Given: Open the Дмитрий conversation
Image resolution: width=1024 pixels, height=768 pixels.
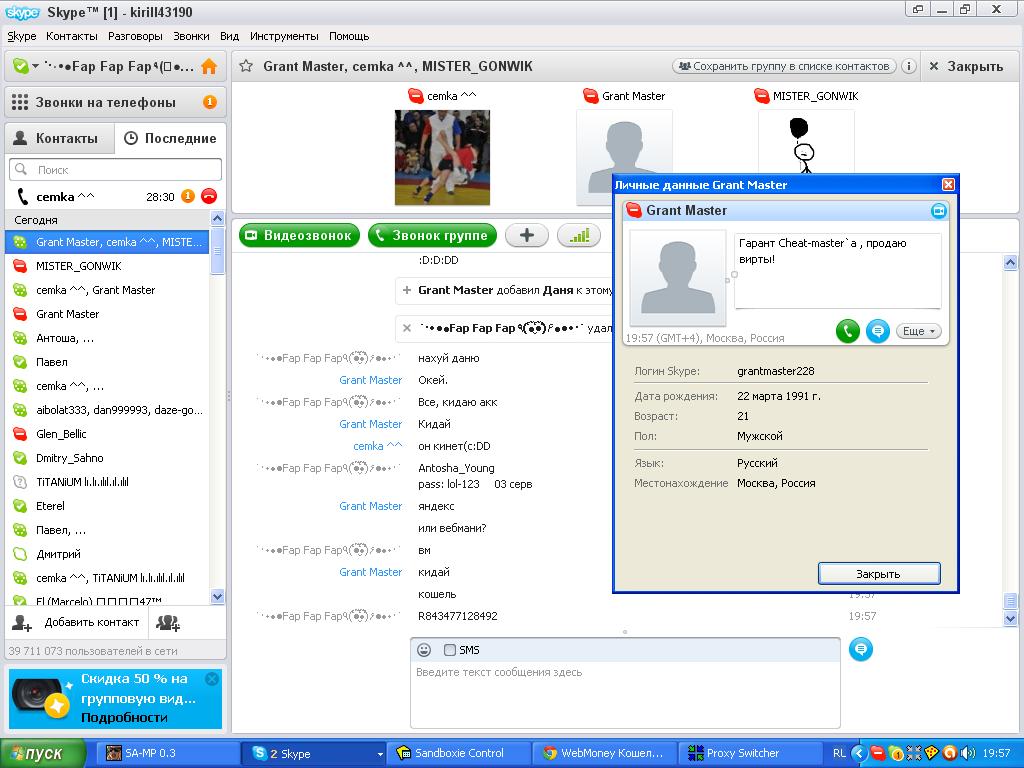Looking at the screenshot, I should click(107, 554).
